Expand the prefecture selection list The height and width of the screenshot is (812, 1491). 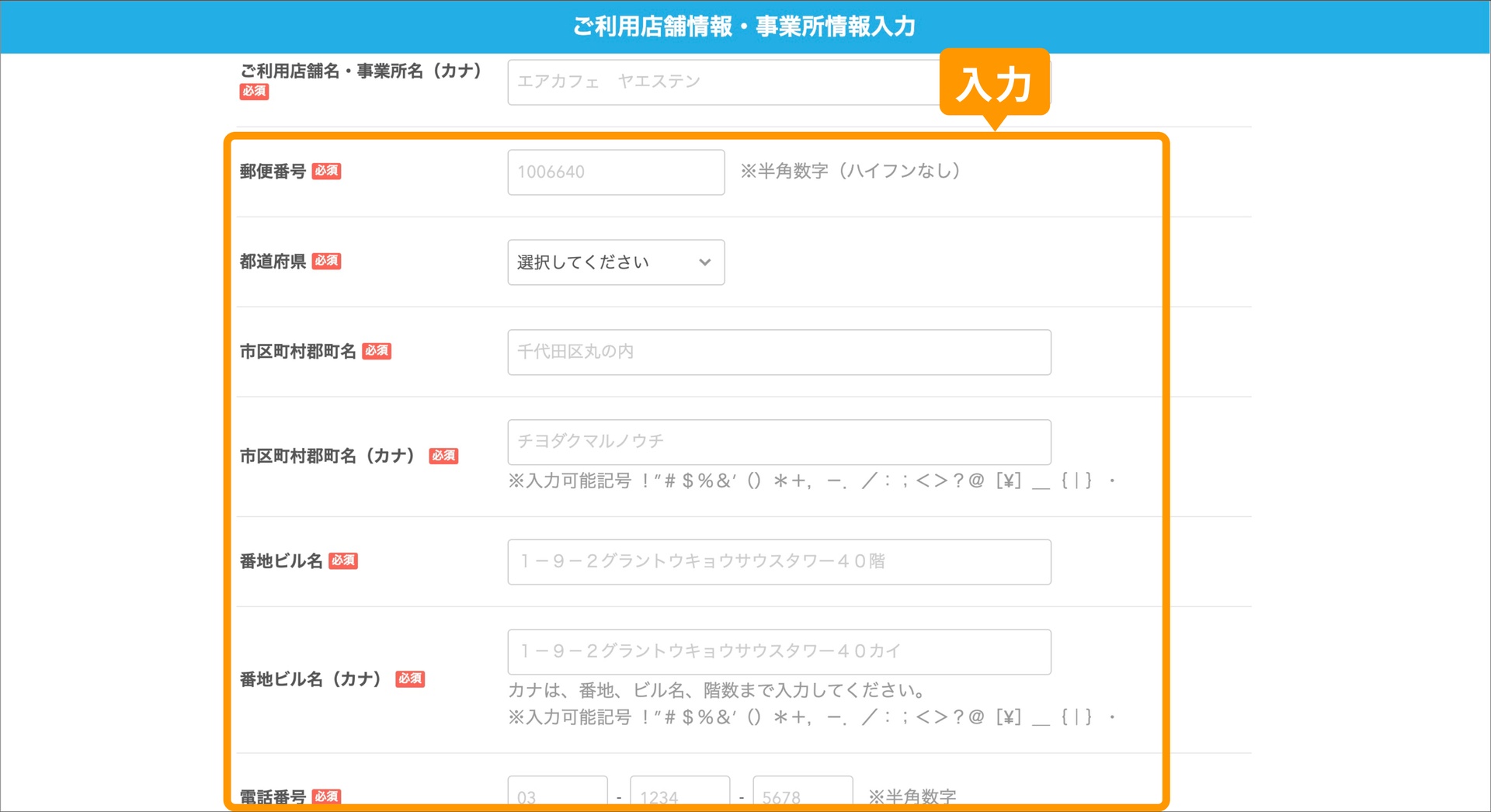pos(616,262)
